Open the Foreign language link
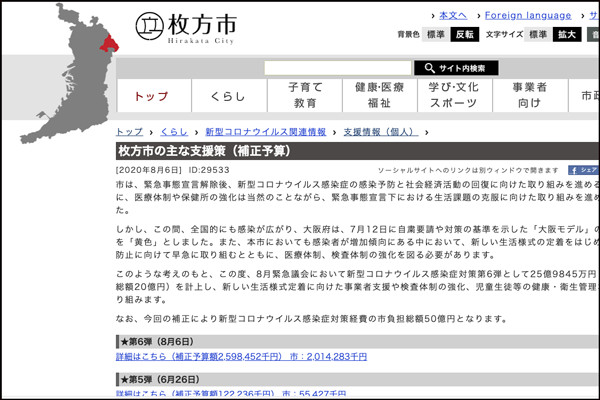Image resolution: width=600 pixels, height=400 pixels. point(528,16)
